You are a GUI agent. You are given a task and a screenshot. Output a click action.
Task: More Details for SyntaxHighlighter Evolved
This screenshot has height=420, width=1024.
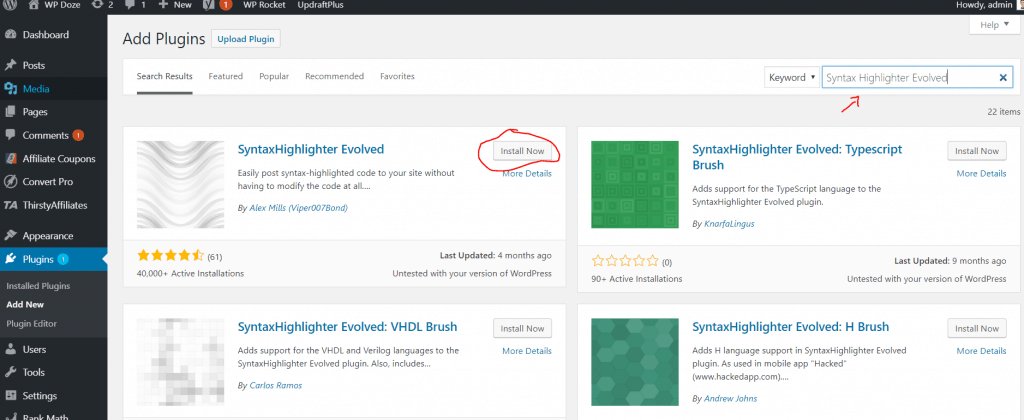527,174
